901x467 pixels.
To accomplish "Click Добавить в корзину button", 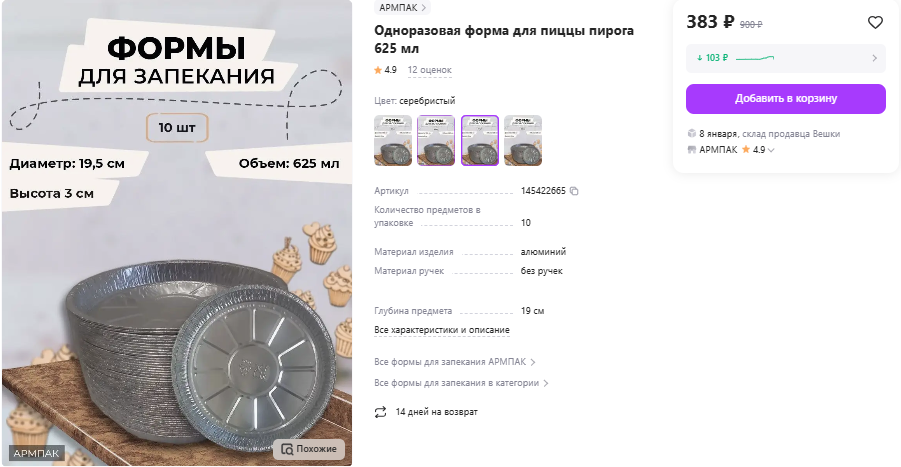I will click(x=786, y=99).
